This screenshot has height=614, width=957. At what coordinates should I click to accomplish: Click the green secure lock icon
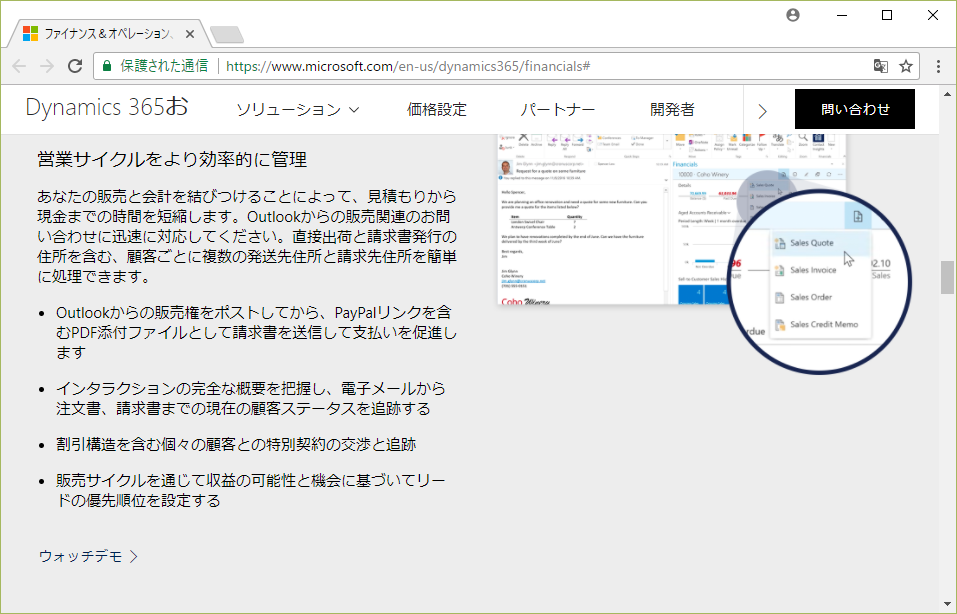(x=107, y=66)
